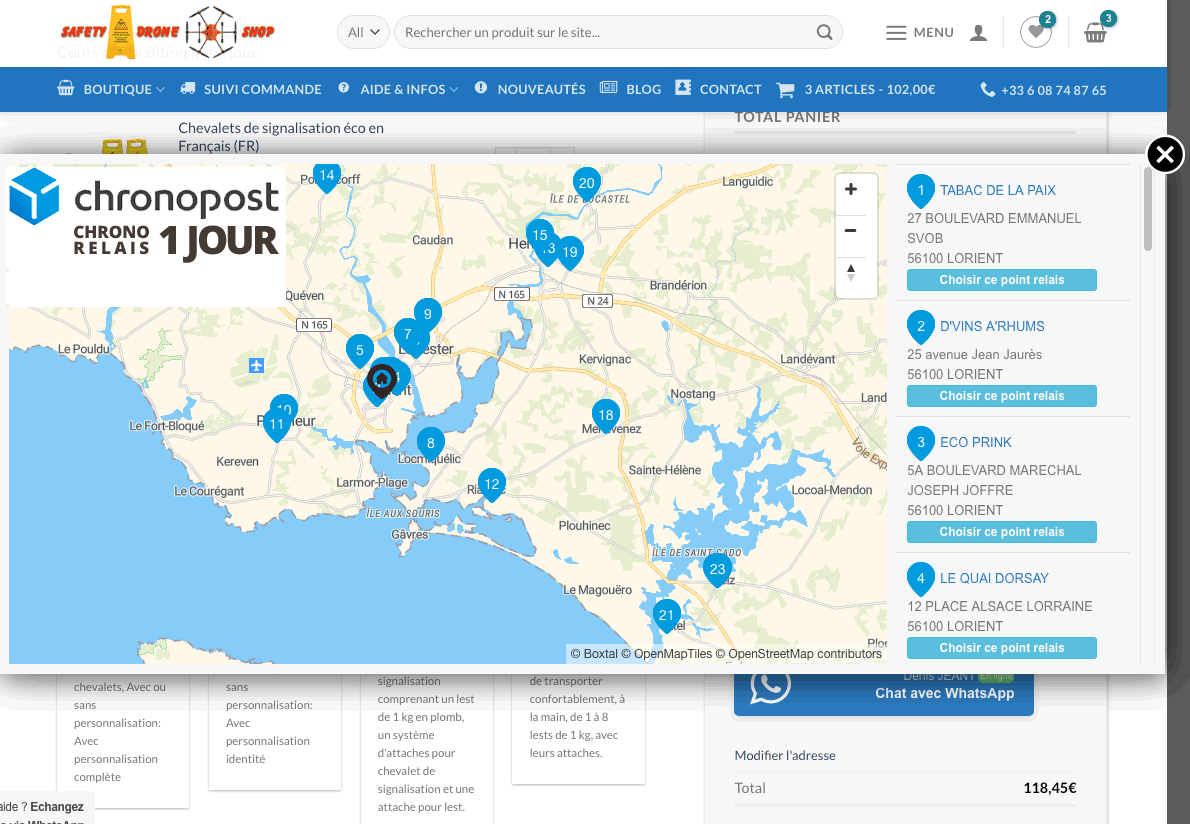Image resolution: width=1190 pixels, height=824 pixels.
Task: Click map marker number 20
Action: tap(586, 184)
